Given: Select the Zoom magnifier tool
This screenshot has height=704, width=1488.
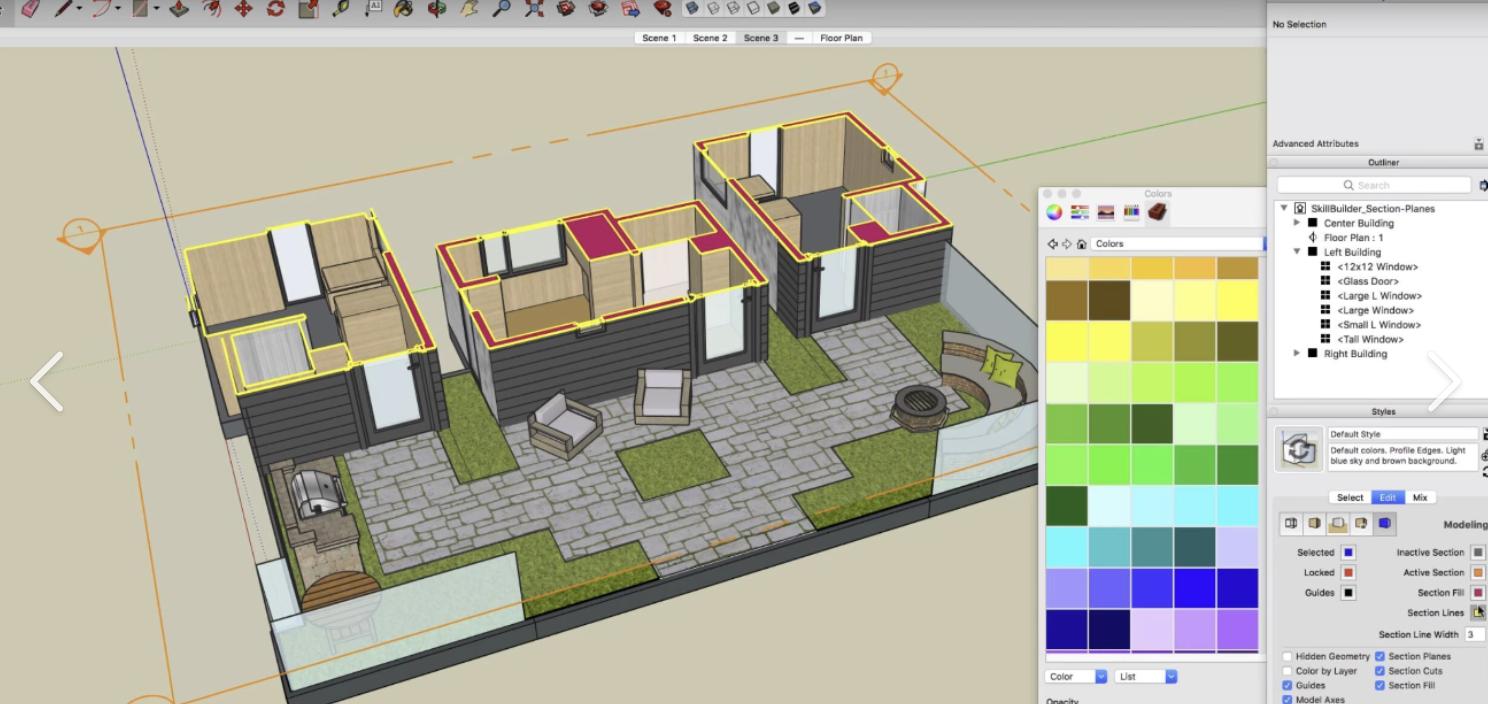Looking at the screenshot, I should tap(501, 9).
